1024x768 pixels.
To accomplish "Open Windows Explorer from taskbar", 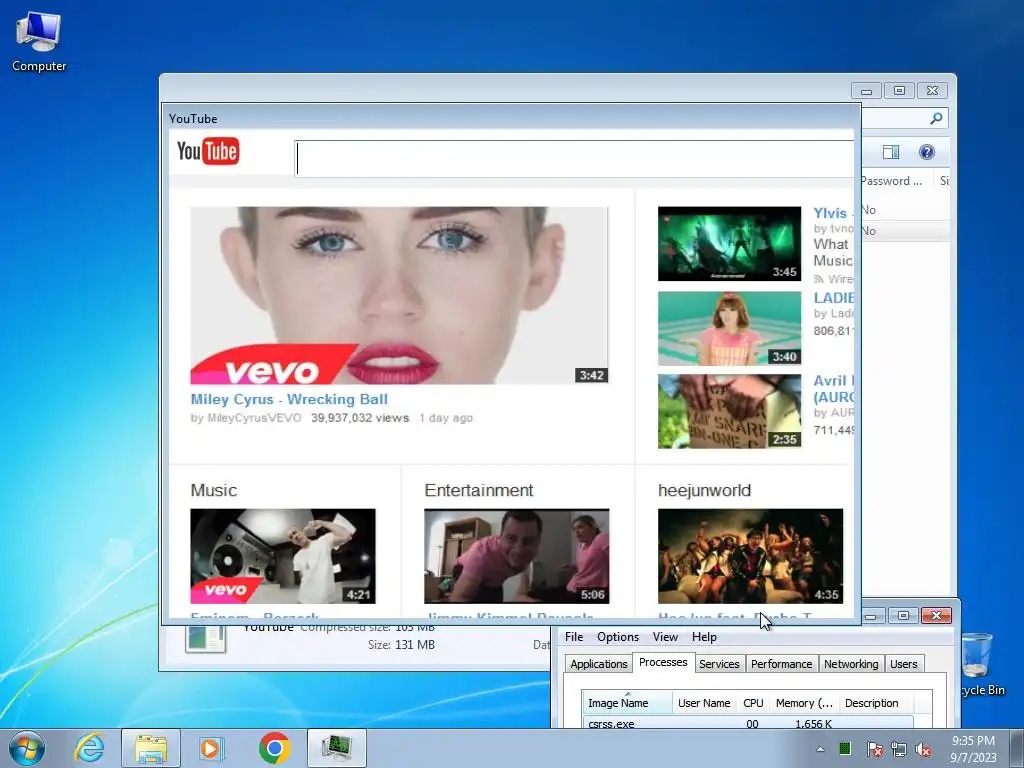I will [151, 748].
